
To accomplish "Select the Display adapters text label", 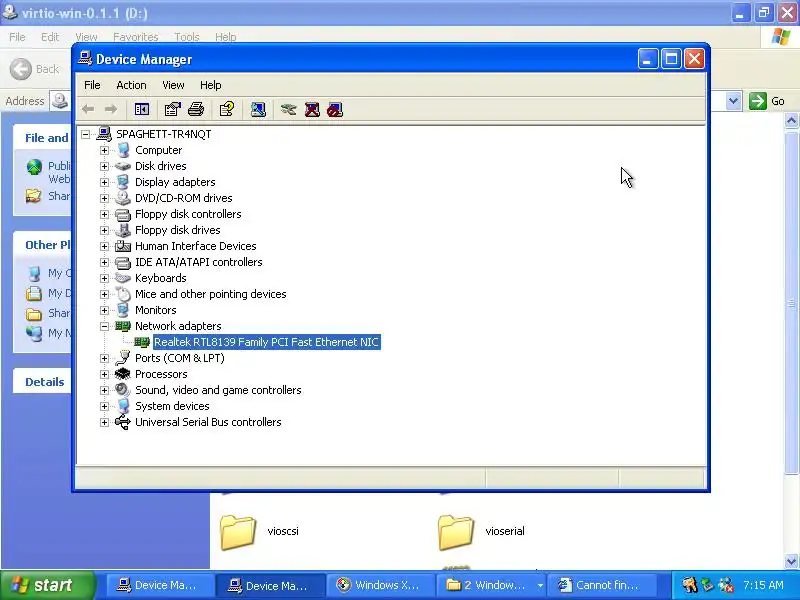I will (x=175, y=182).
